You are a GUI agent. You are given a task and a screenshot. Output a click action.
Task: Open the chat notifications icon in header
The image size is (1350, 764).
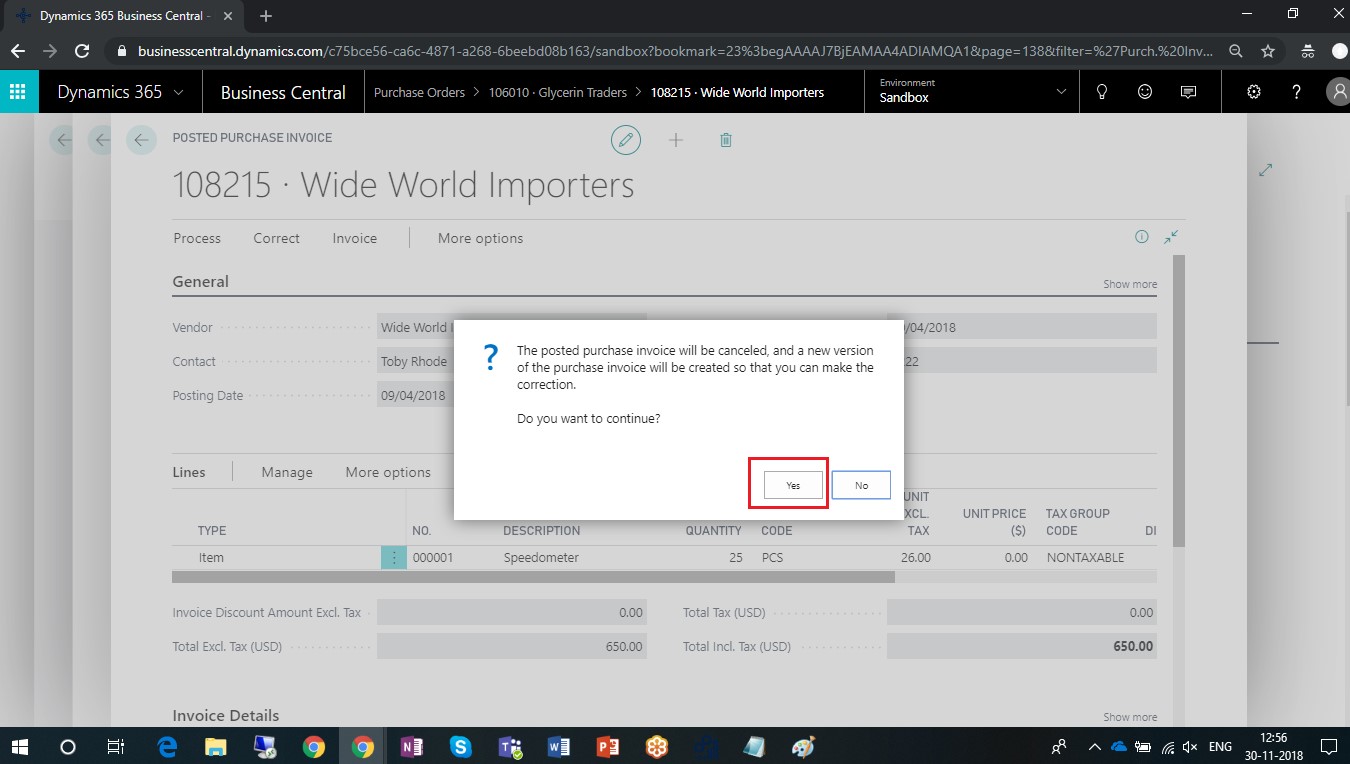[x=1188, y=92]
